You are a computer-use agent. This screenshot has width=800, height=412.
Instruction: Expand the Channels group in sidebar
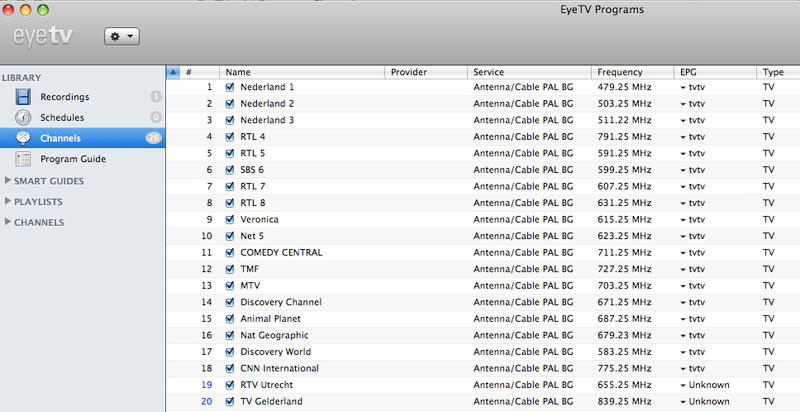[x=8, y=222]
